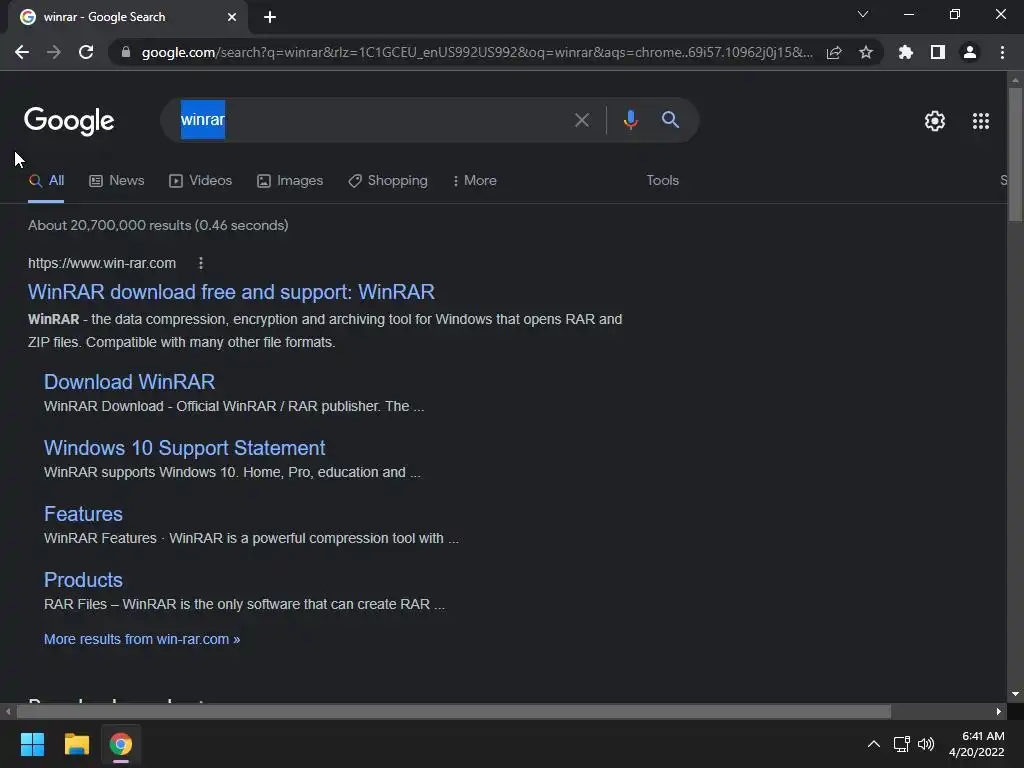This screenshot has height=768, width=1024.
Task: Open the clock and date flyout
Action: (x=977, y=744)
